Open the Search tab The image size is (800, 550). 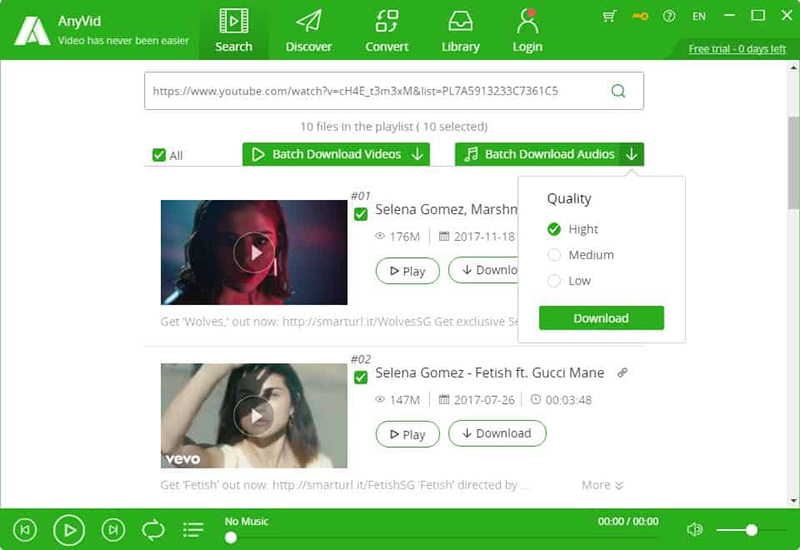click(234, 31)
